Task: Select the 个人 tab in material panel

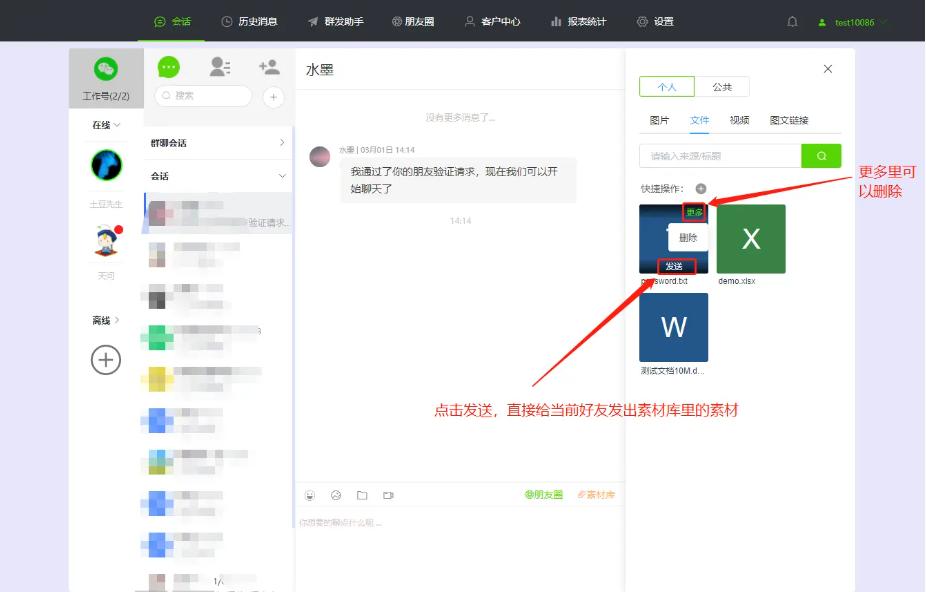Action: 668,87
